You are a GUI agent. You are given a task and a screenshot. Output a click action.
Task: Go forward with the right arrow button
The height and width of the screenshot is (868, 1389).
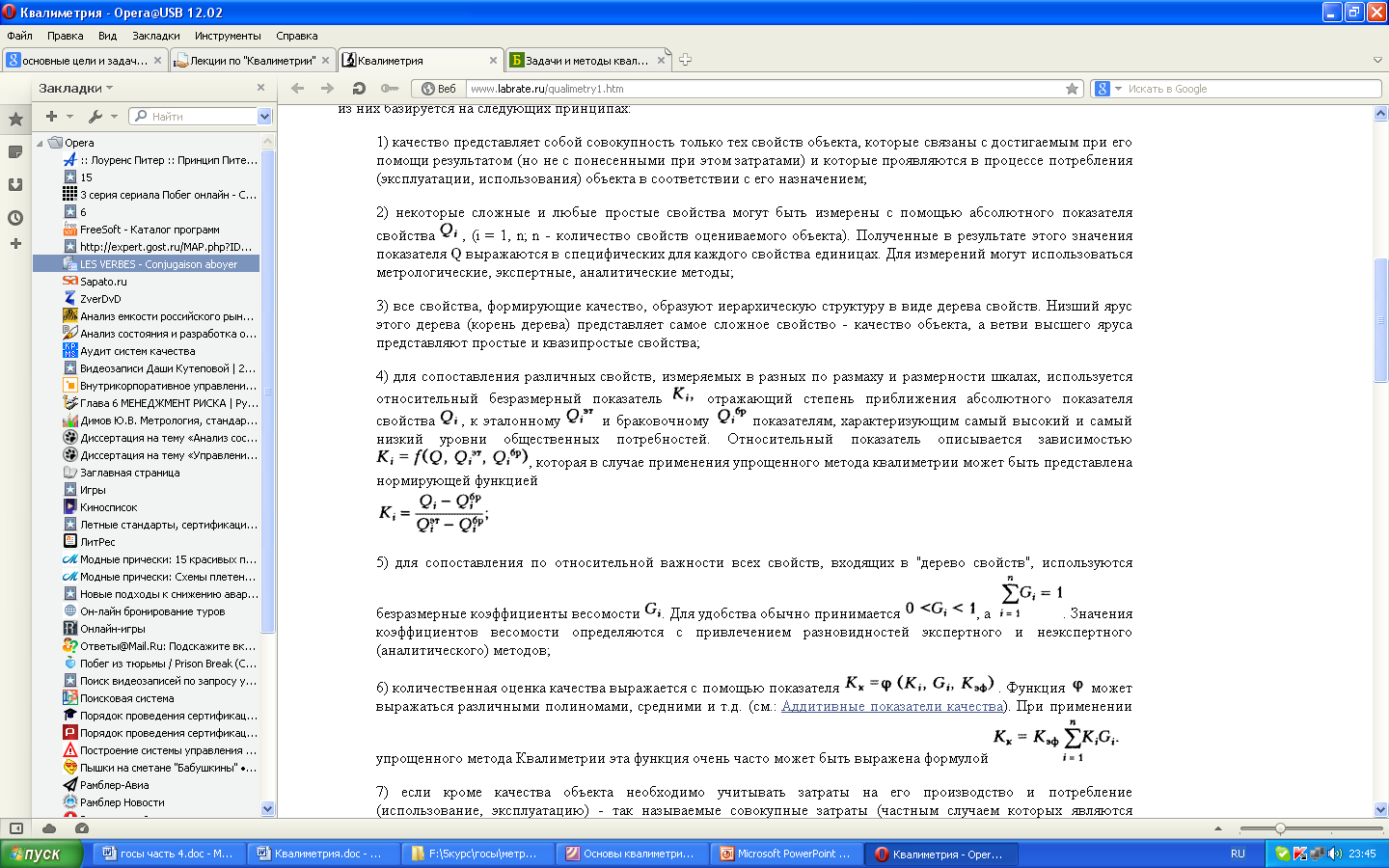328,88
